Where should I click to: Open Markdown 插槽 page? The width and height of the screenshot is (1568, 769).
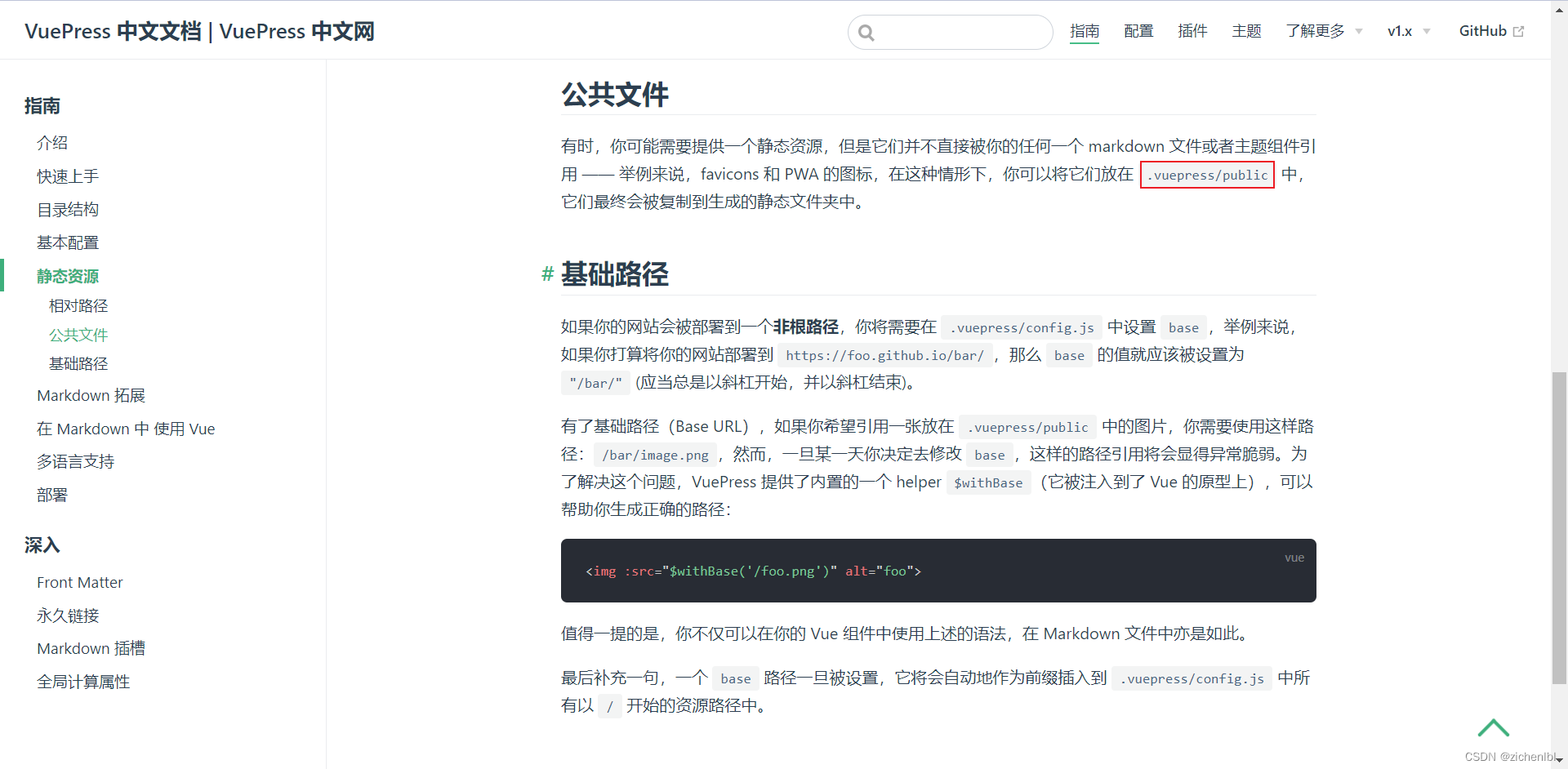pyautogui.click(x=91, y=649)
